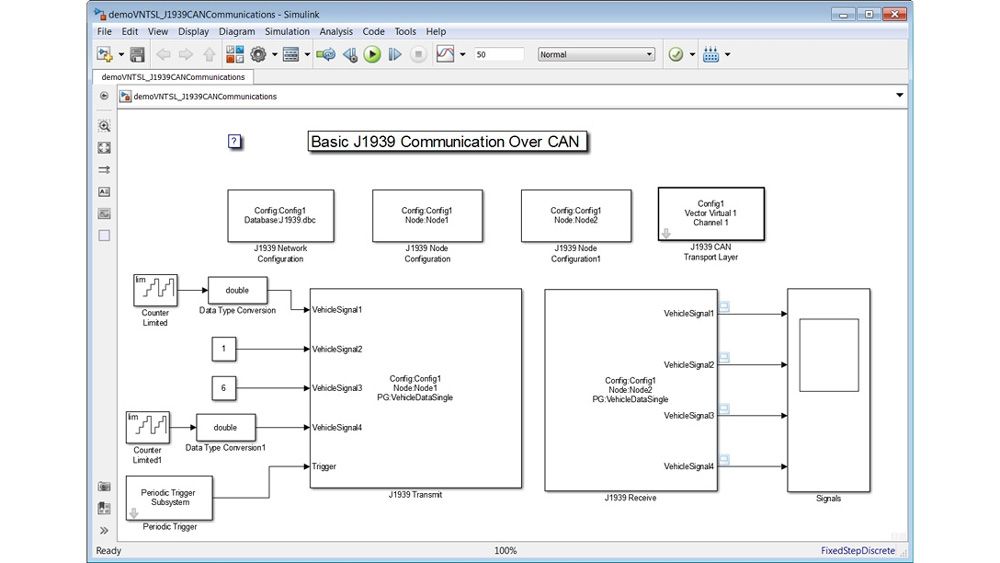Click the simulation stop time field
1000x563 pixels.
pos(499,55)
